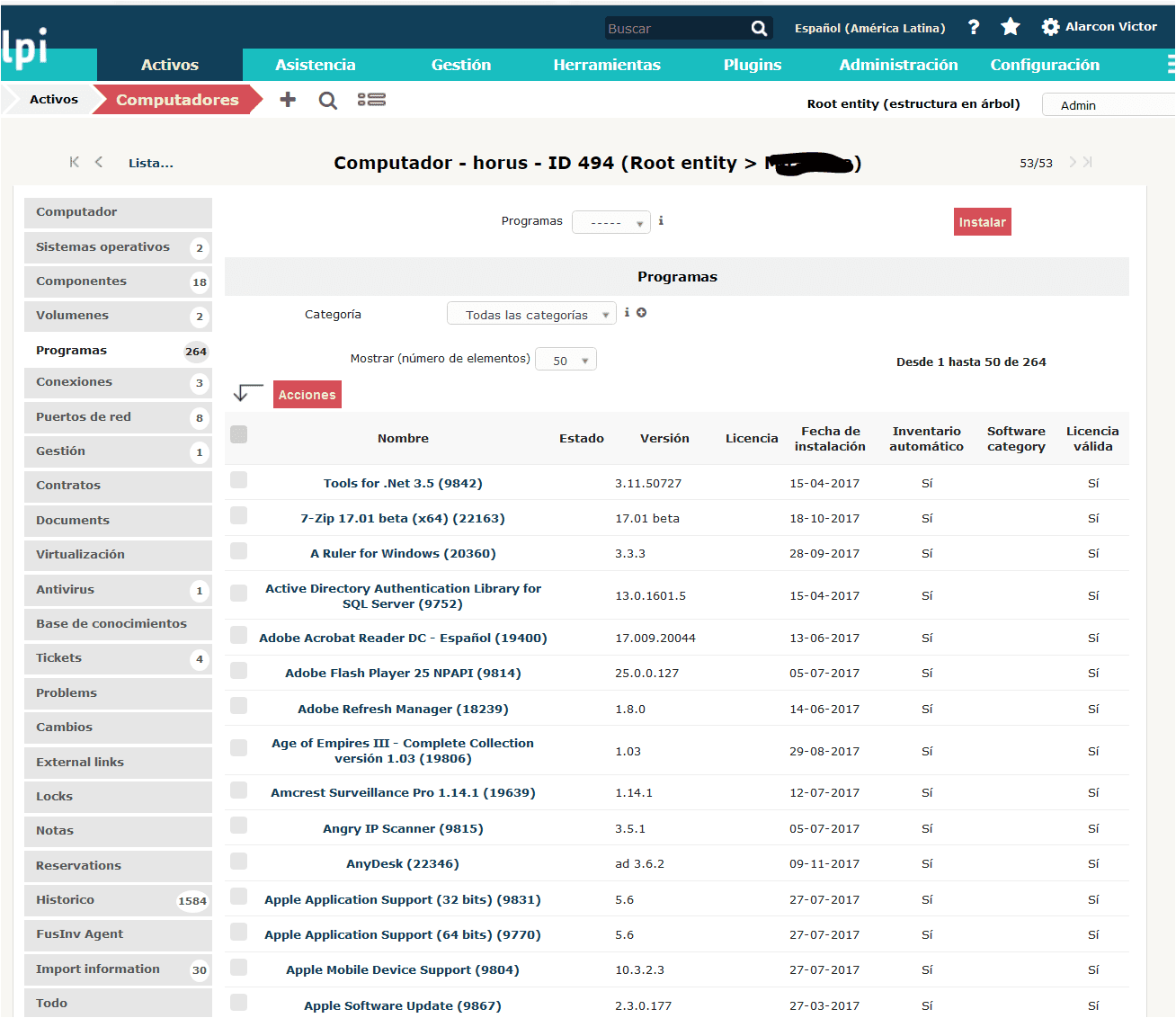Switch to the Tickets tab
The height and width of the screenshot is (1018, 1176).
coord(118,658)
